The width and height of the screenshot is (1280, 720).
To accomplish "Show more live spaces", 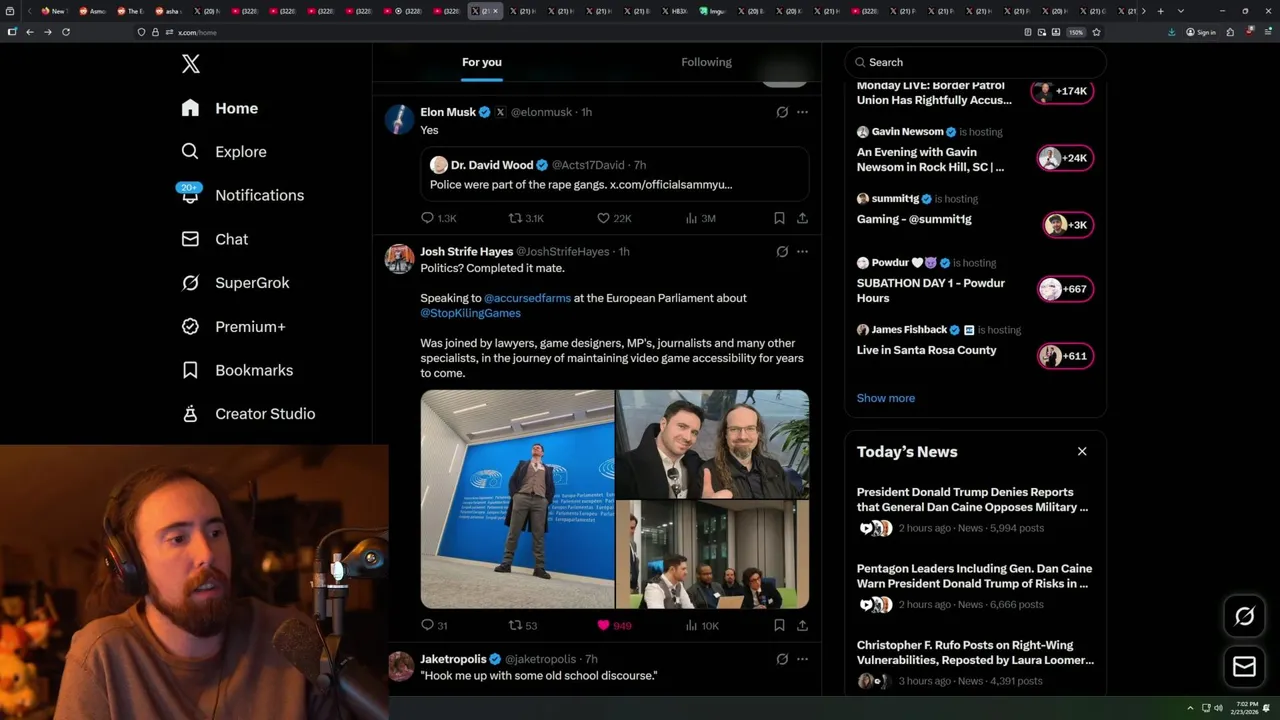I will [886, 398].
